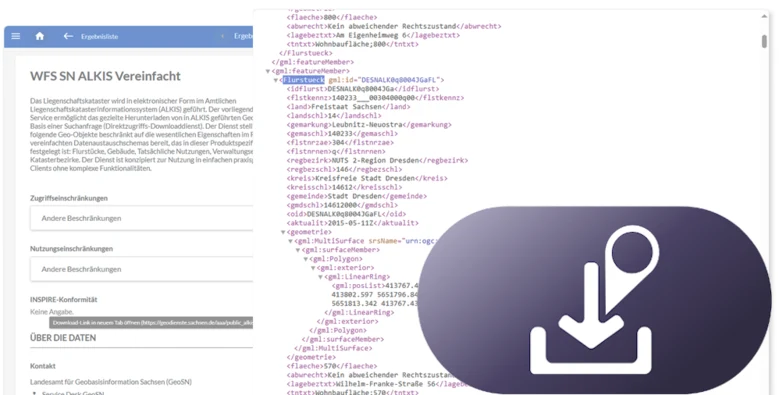Click the Zugriffseinschränkungen label
Image resolution: width=779 pixels, height=395 pixels.
point(69,198)
